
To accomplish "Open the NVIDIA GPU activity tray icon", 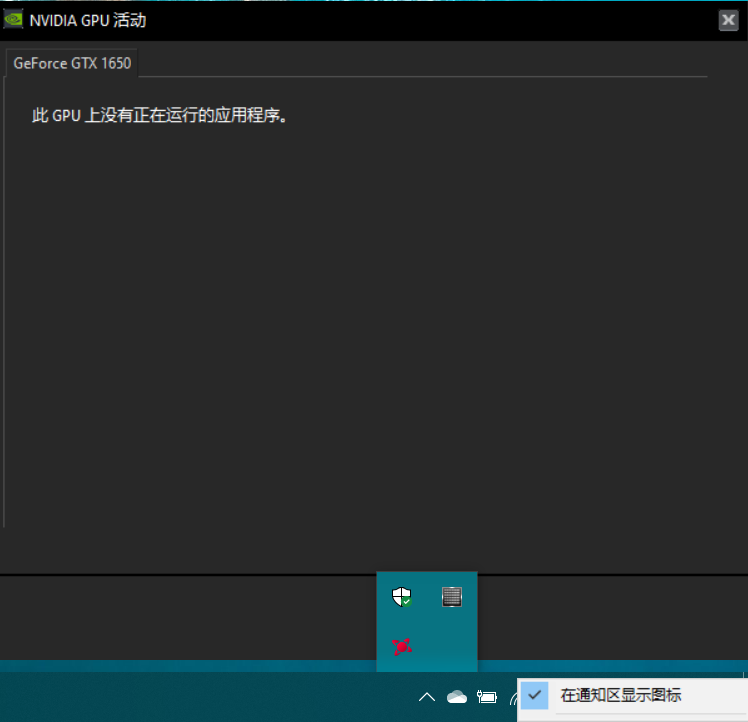I will pos(452,596).
